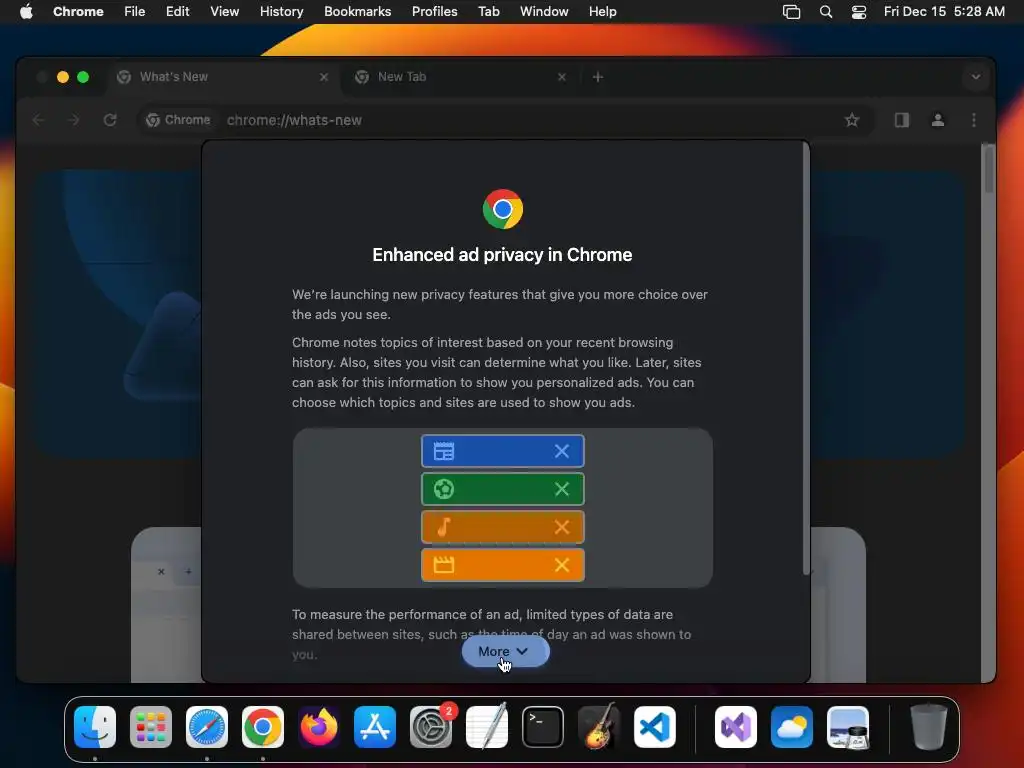Click the music note icon in the chip
1024x768 pixels.
pos(444,527)
